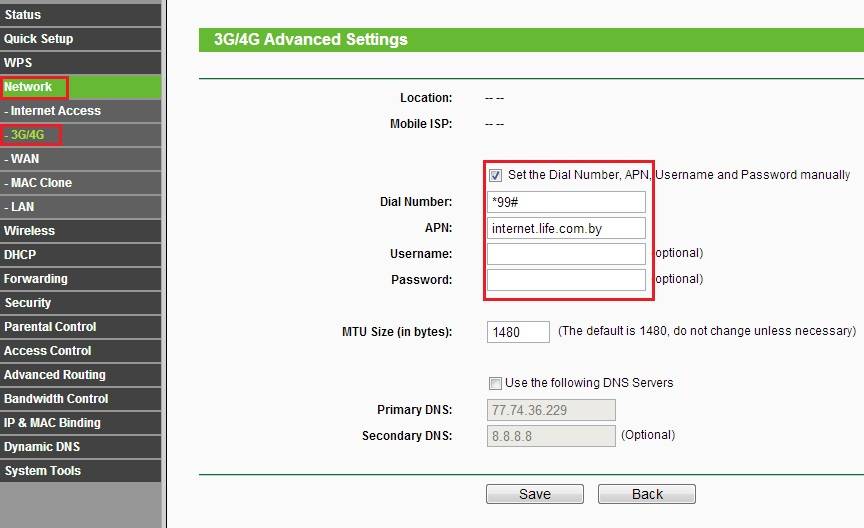Screen dimensions: 864x528
Task: Go back with the Back button
Action: pos(647,494)
